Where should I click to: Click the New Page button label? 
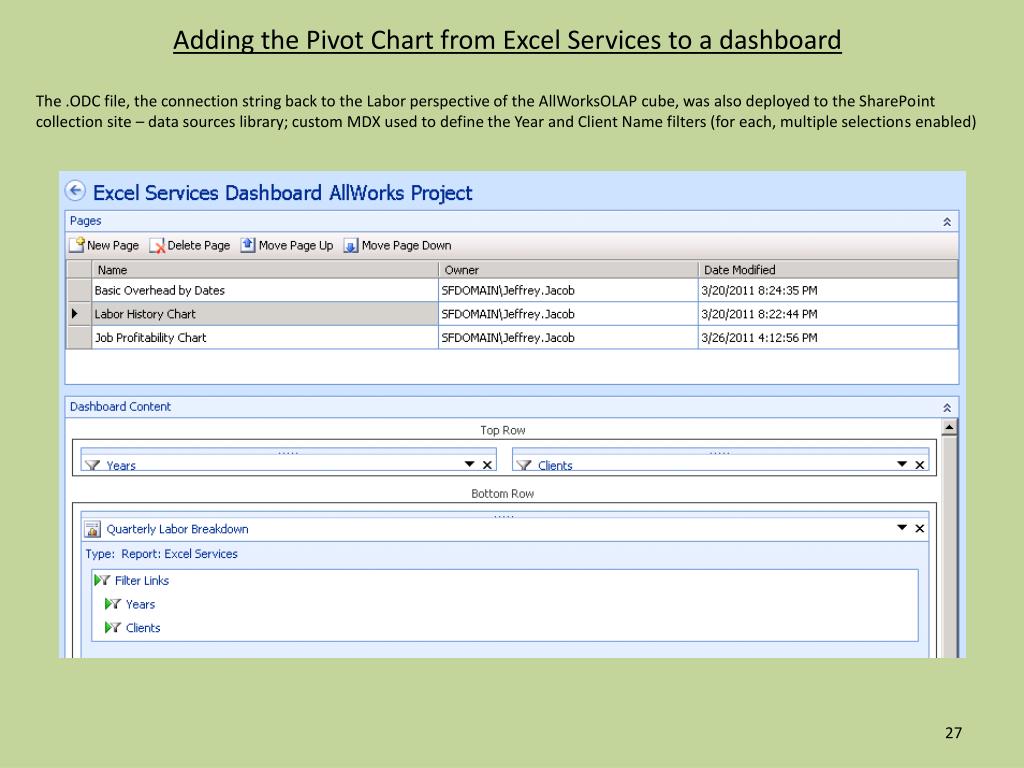tap(113, 246)
